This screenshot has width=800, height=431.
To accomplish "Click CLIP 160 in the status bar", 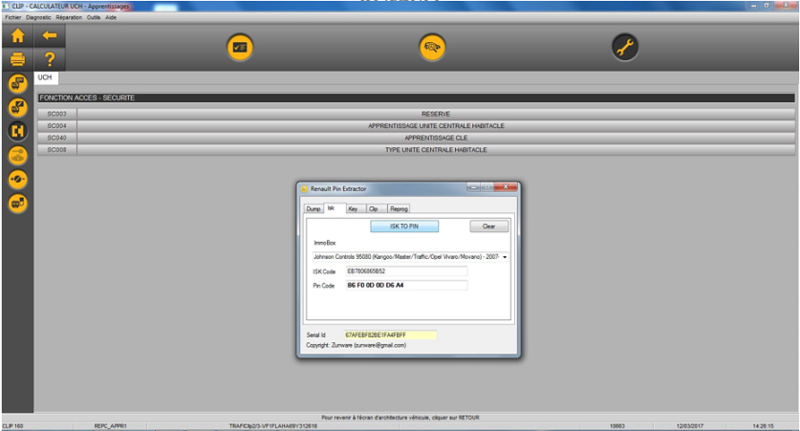I will 13,426.
